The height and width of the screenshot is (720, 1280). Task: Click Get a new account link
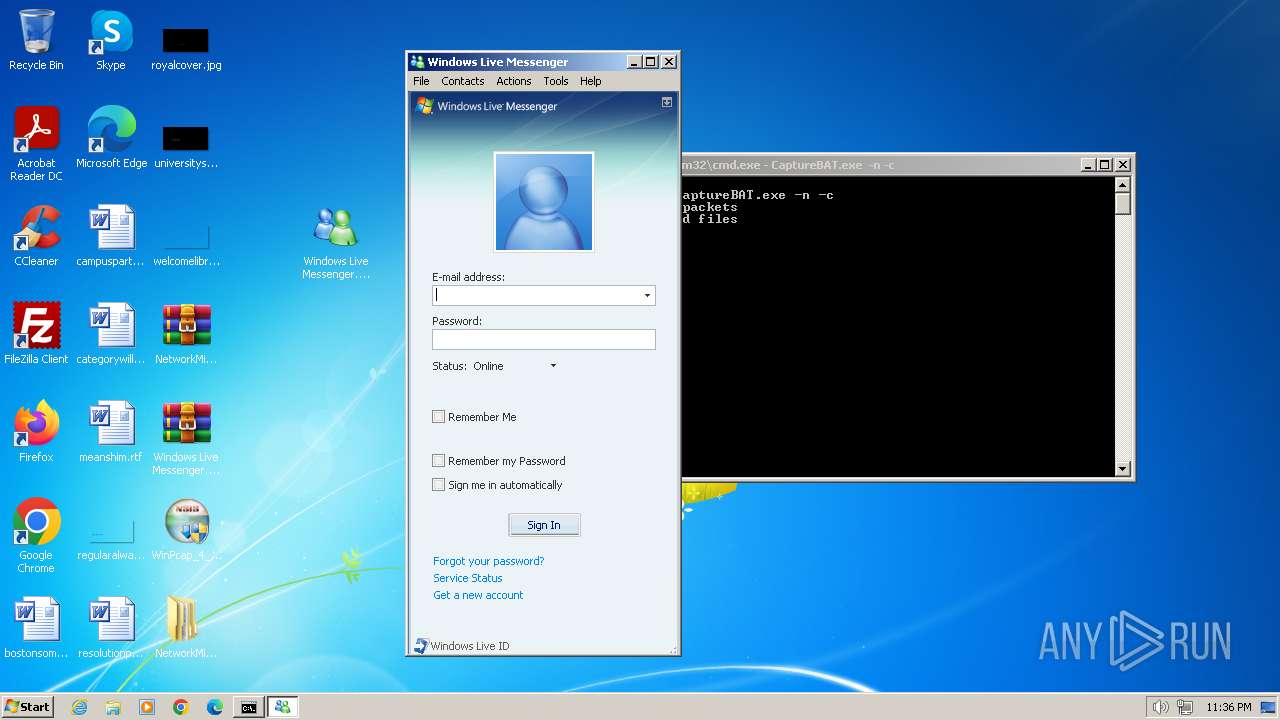coord(478,595)
